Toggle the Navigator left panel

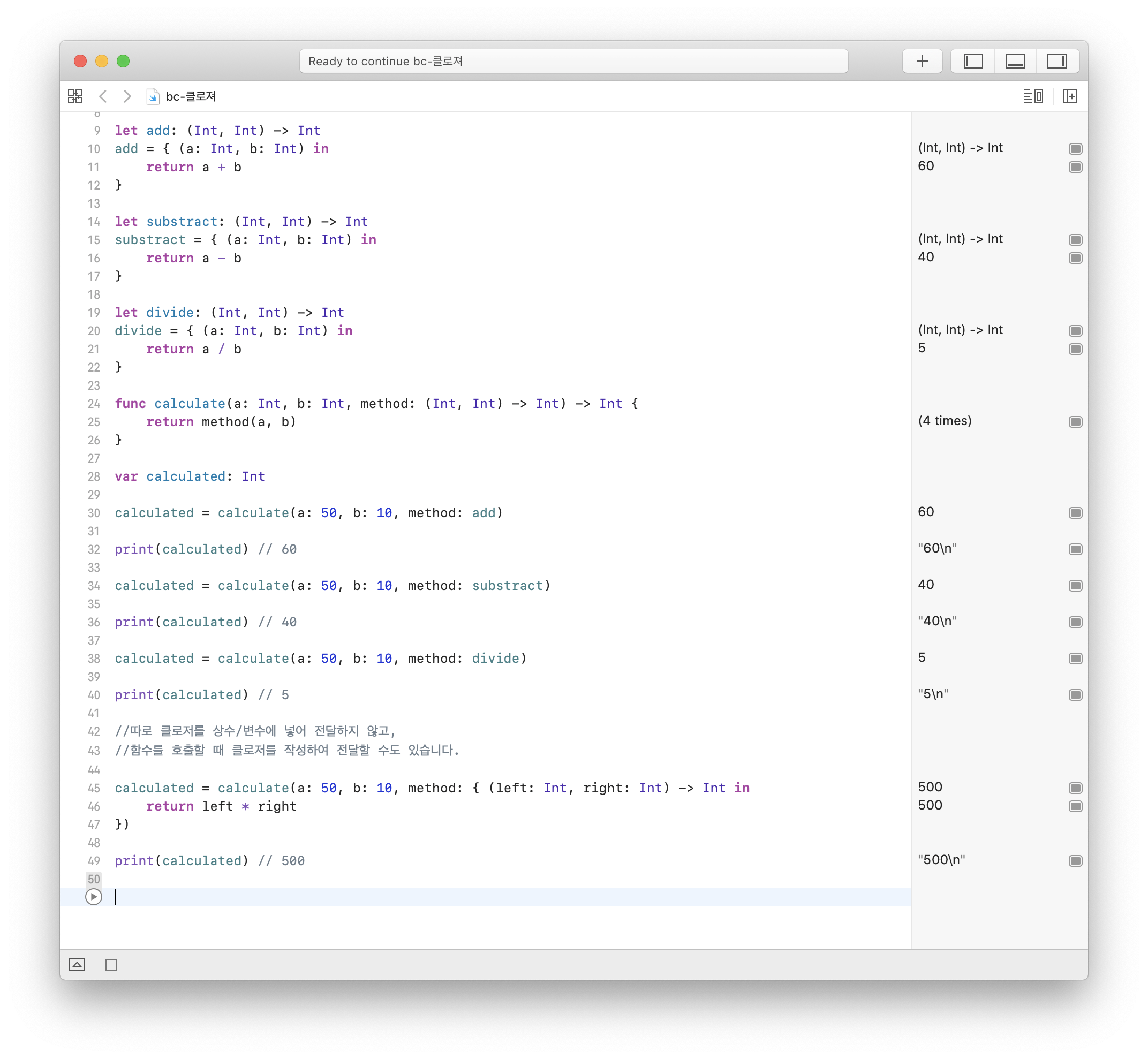[972, 62]
